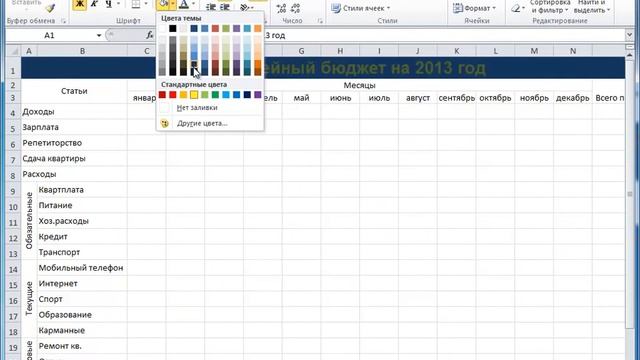Click the Зарплата cell

pos(74,127)
